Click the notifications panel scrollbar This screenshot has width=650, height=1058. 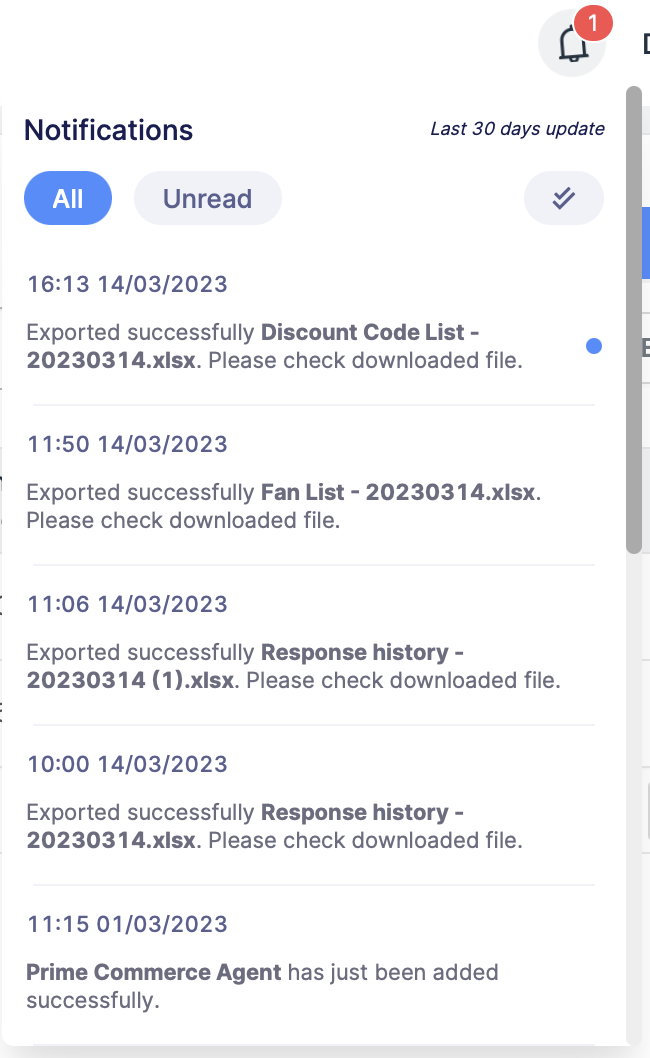[x=634, y=320]
